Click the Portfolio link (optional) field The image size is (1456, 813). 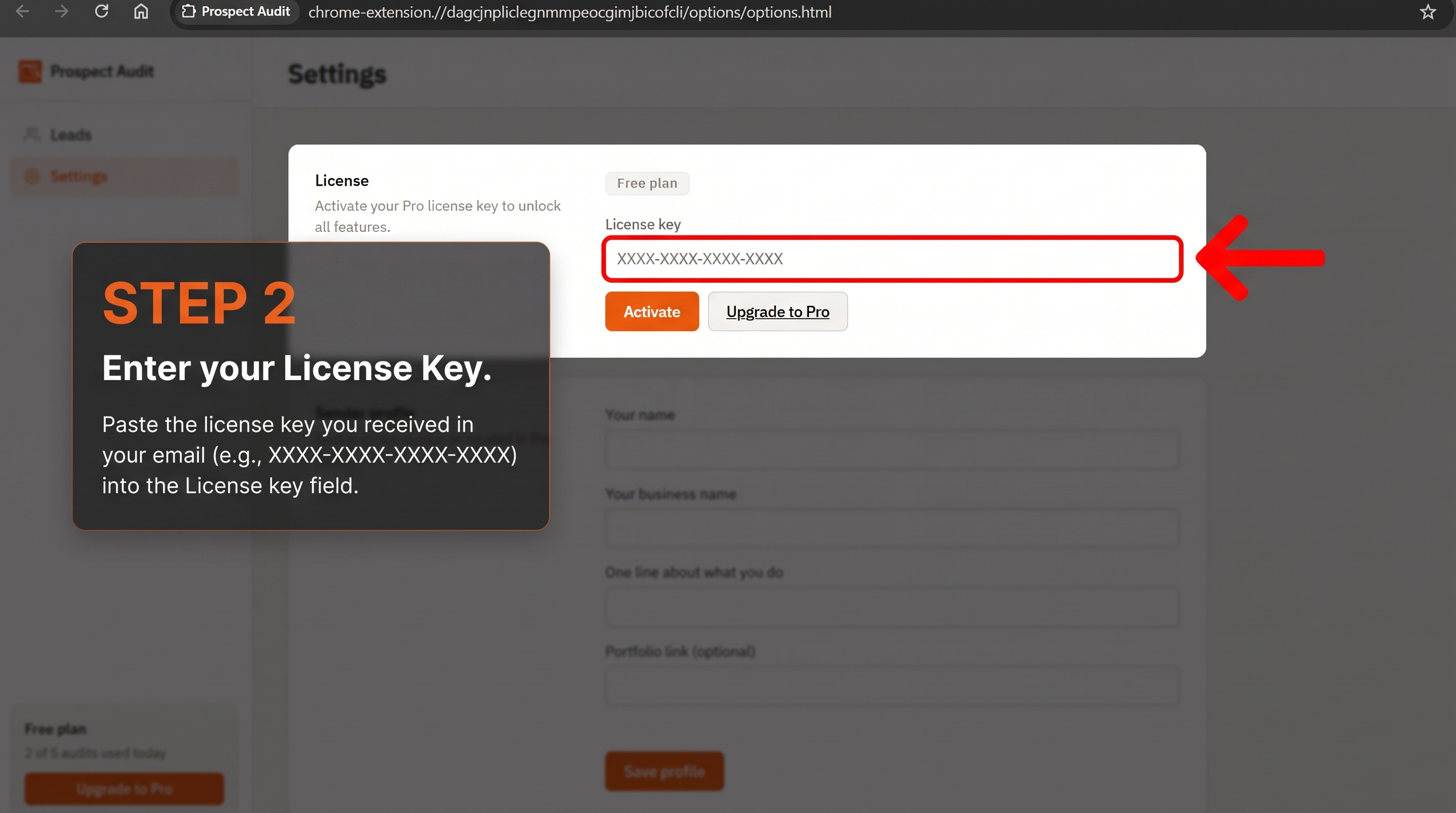(893, 686)
